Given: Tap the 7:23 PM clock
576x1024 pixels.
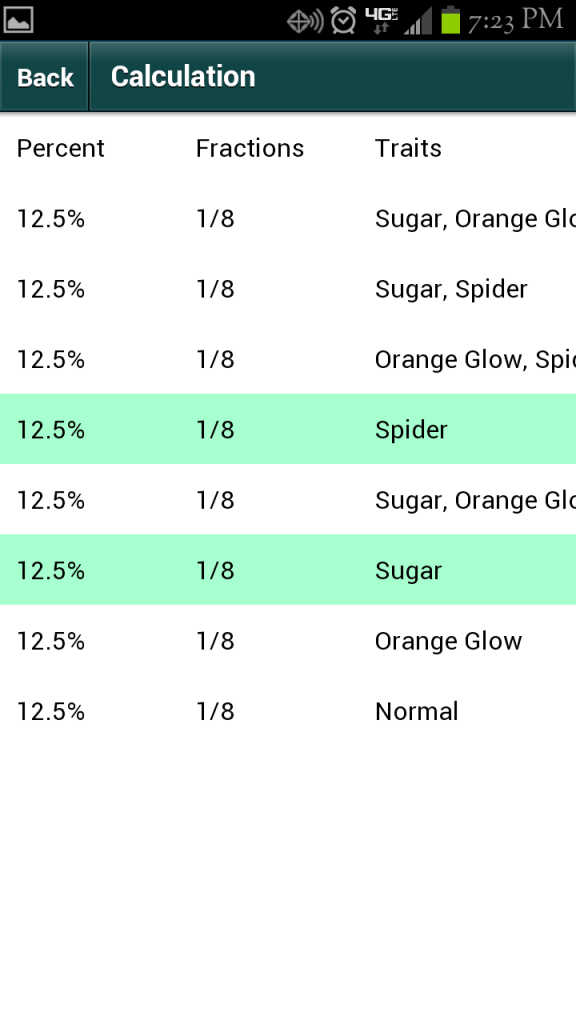Looking at the screenshot, I should click(515, 20).
